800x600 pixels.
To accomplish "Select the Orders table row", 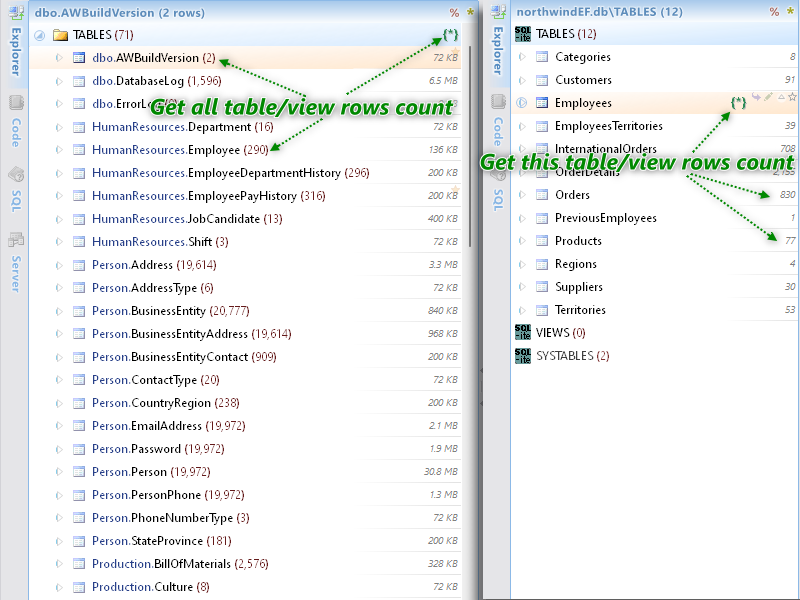I will click(x=655, y=195).
